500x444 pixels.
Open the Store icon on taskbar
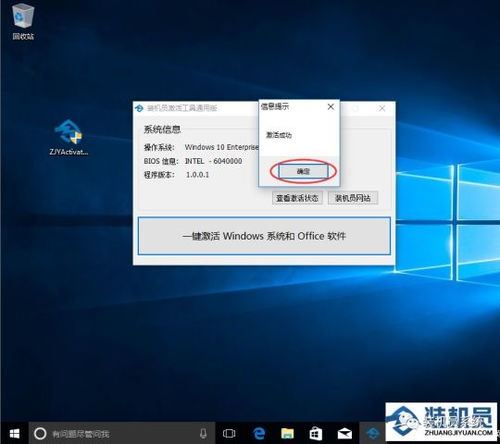(315, 433)
